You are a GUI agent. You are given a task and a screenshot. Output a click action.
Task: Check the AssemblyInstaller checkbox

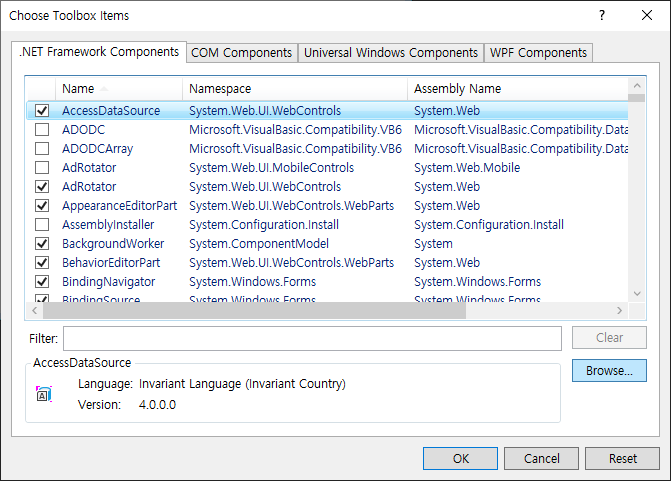(42, 225)
